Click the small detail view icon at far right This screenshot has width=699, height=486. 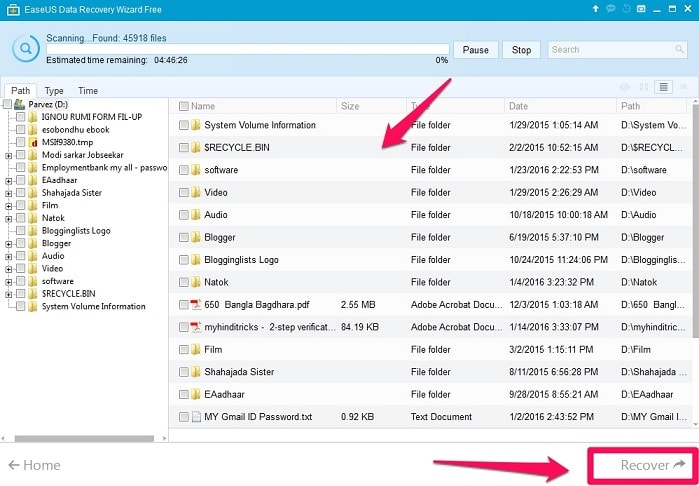pyautogui.click(x=684, y=87)
